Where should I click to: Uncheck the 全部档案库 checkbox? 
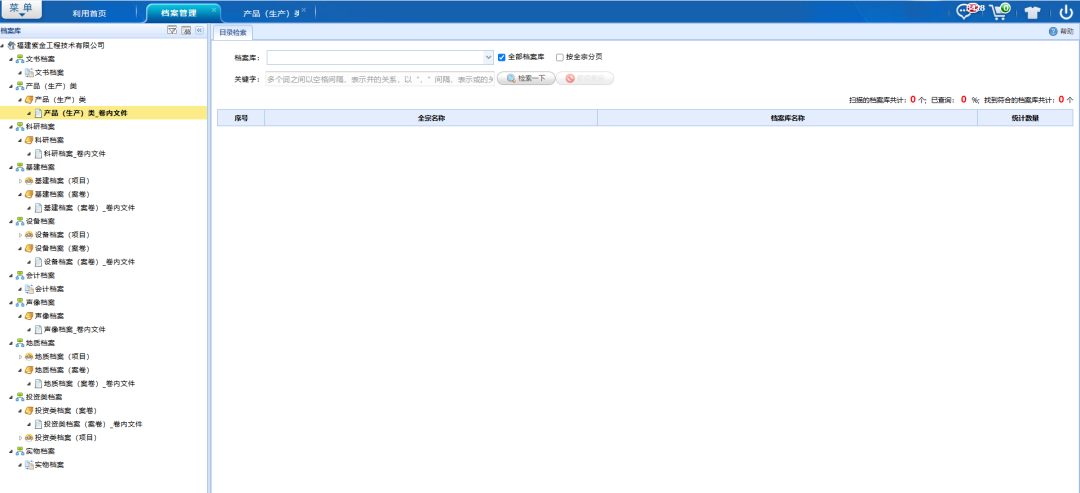(x=502, y=58)
